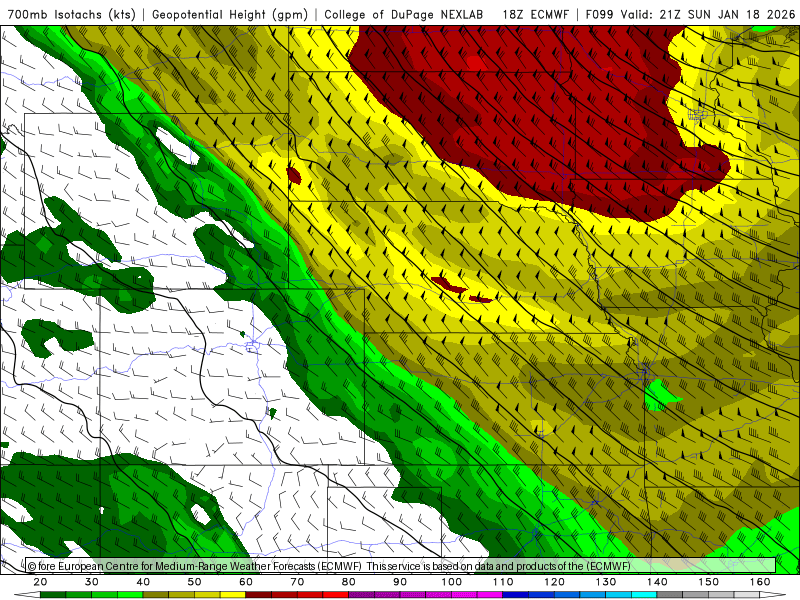Click the legend value "130"

click(x=606, y=582)
